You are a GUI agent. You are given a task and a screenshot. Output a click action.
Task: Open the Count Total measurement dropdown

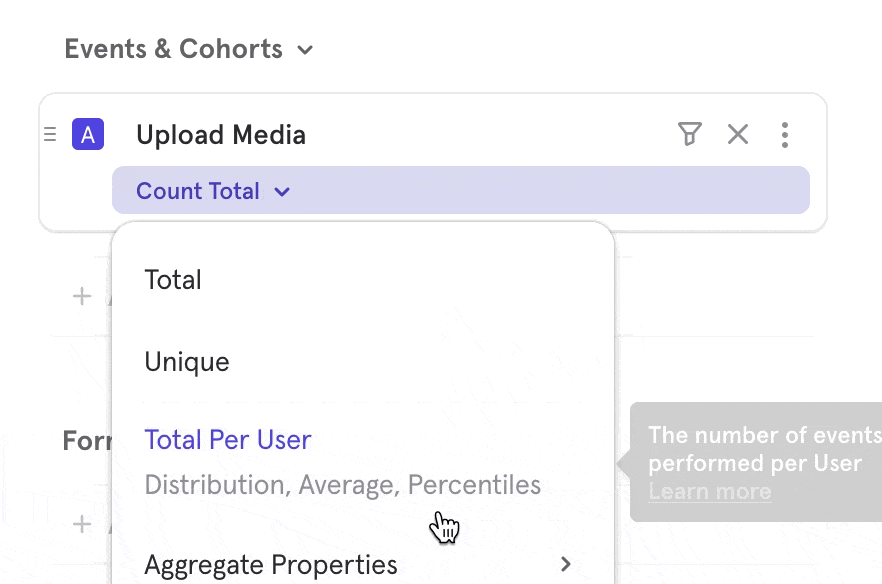[x=198, y=191]
